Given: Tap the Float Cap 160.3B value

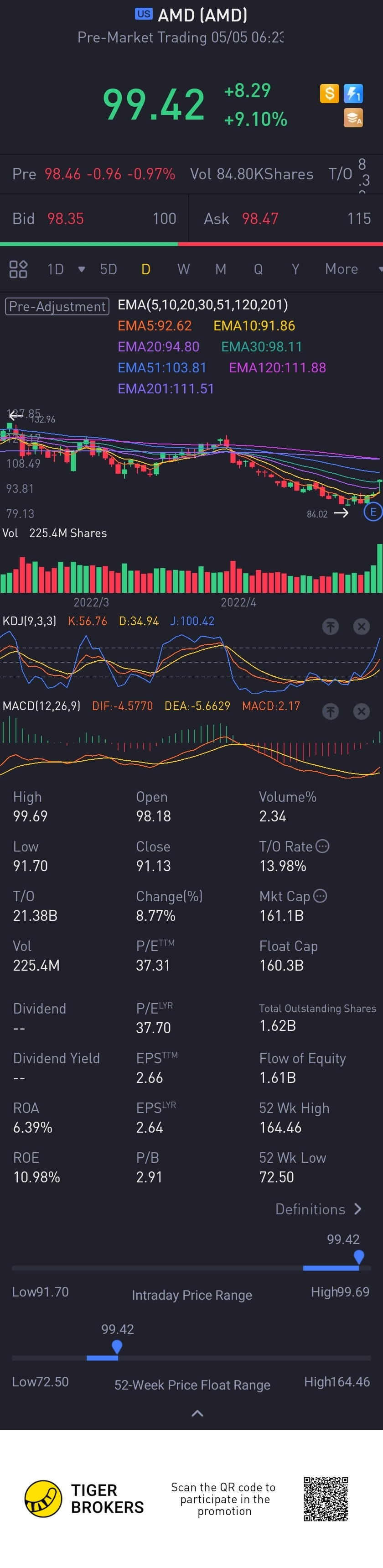Looking at the screenshot, I should pos(281,965).
